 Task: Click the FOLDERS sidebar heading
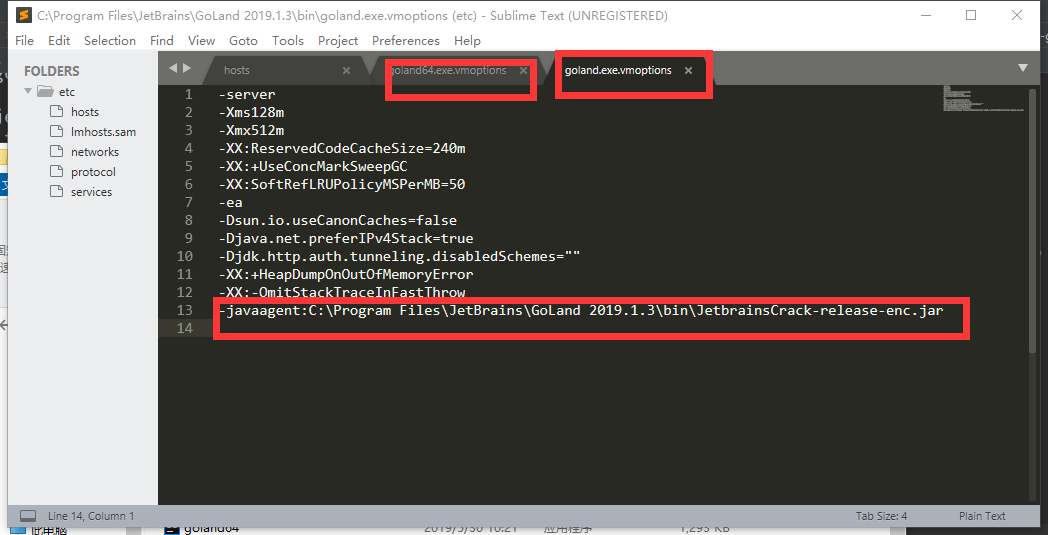point(51,71)
